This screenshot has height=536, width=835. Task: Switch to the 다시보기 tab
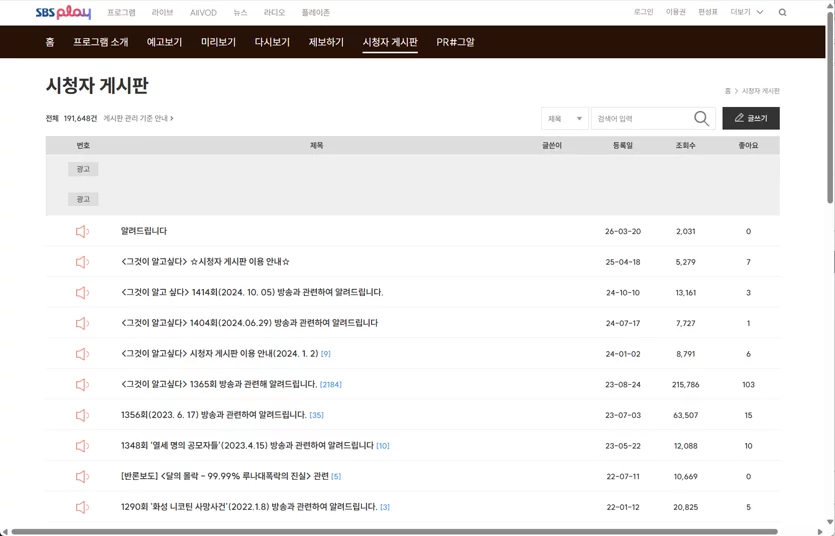pos(272,42)
